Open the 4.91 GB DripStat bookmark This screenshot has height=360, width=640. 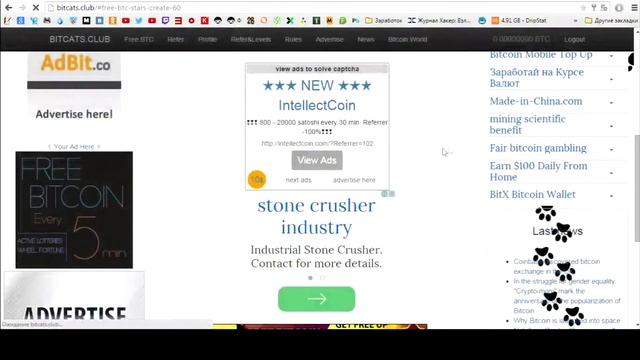(x=519, y=20)
